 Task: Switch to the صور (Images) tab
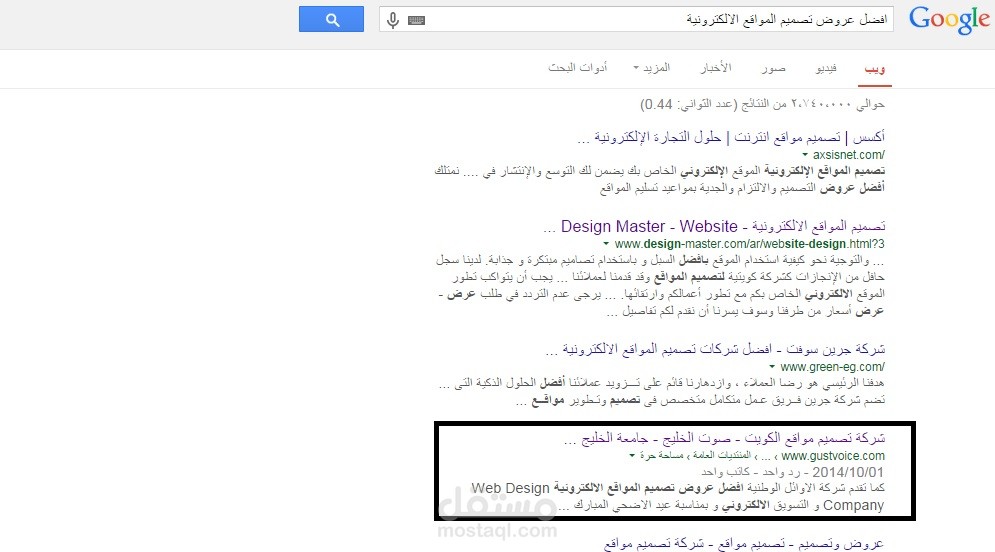pos(774,68)
